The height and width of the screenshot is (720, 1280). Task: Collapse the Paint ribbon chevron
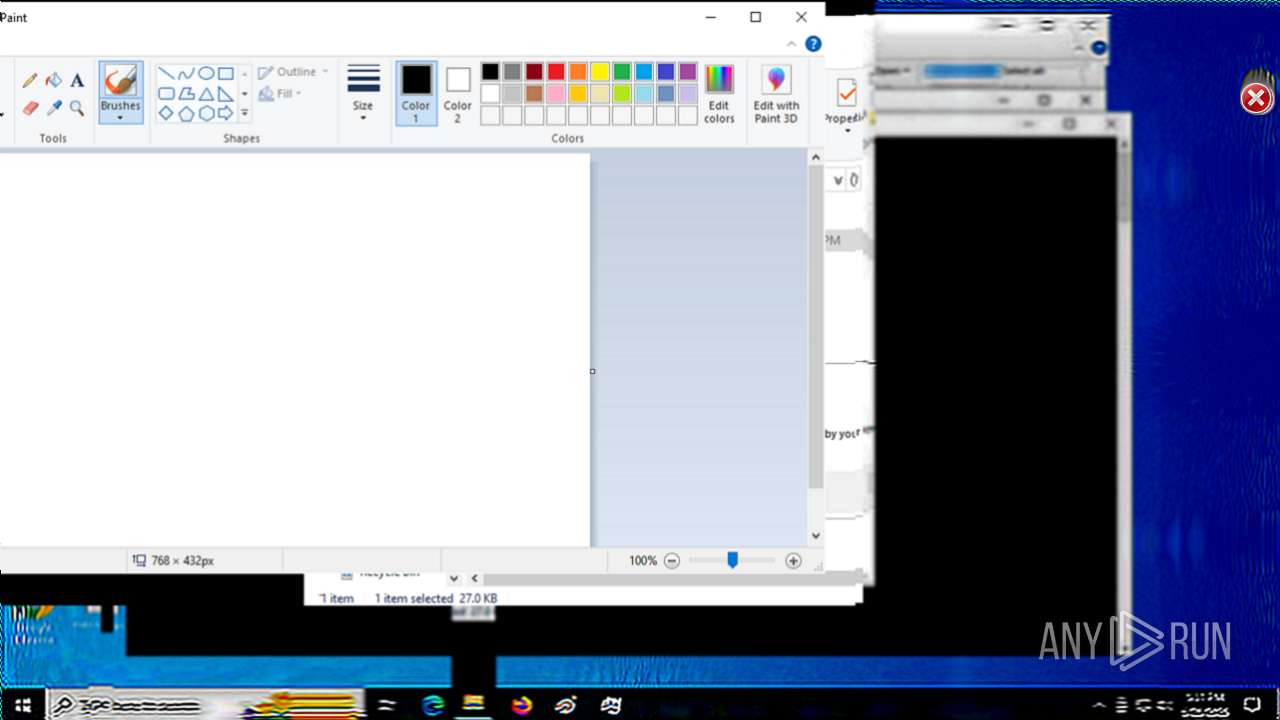[x=792, y=44]
